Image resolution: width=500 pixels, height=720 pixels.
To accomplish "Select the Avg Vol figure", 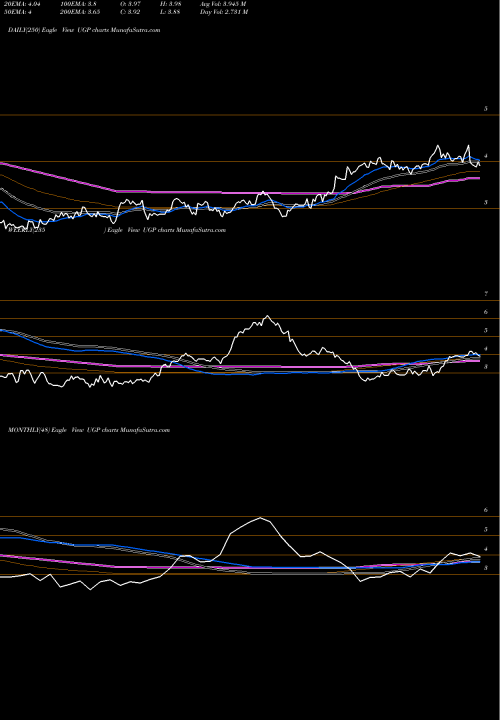I will pos(224,4).
